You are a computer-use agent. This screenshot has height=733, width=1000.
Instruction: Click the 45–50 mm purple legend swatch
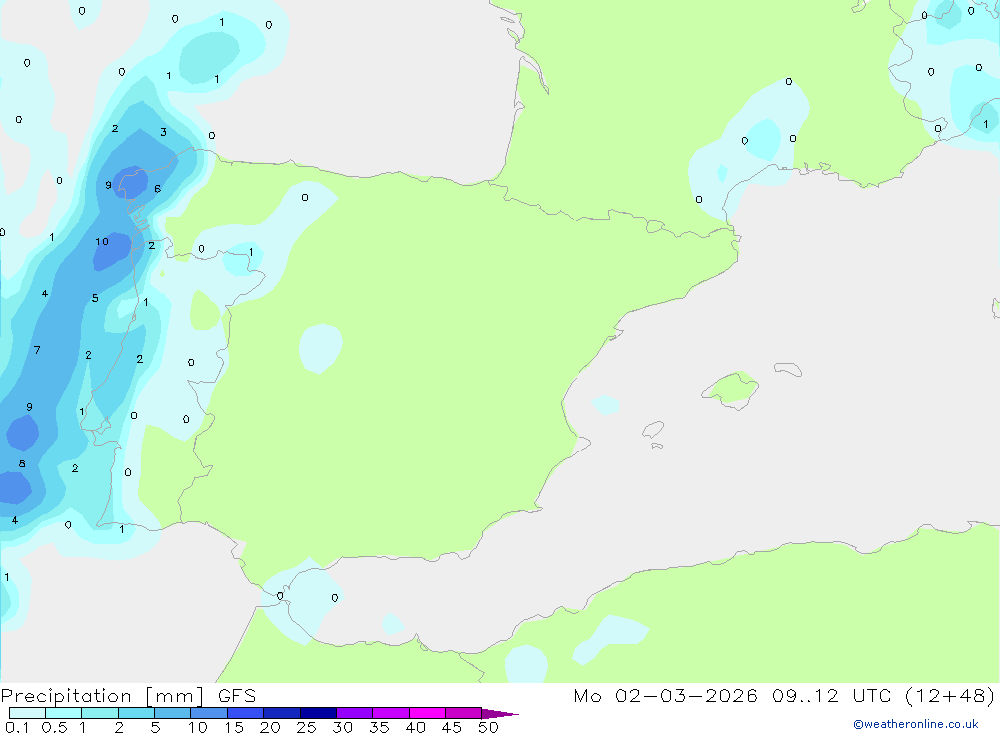tap(463, 713)
